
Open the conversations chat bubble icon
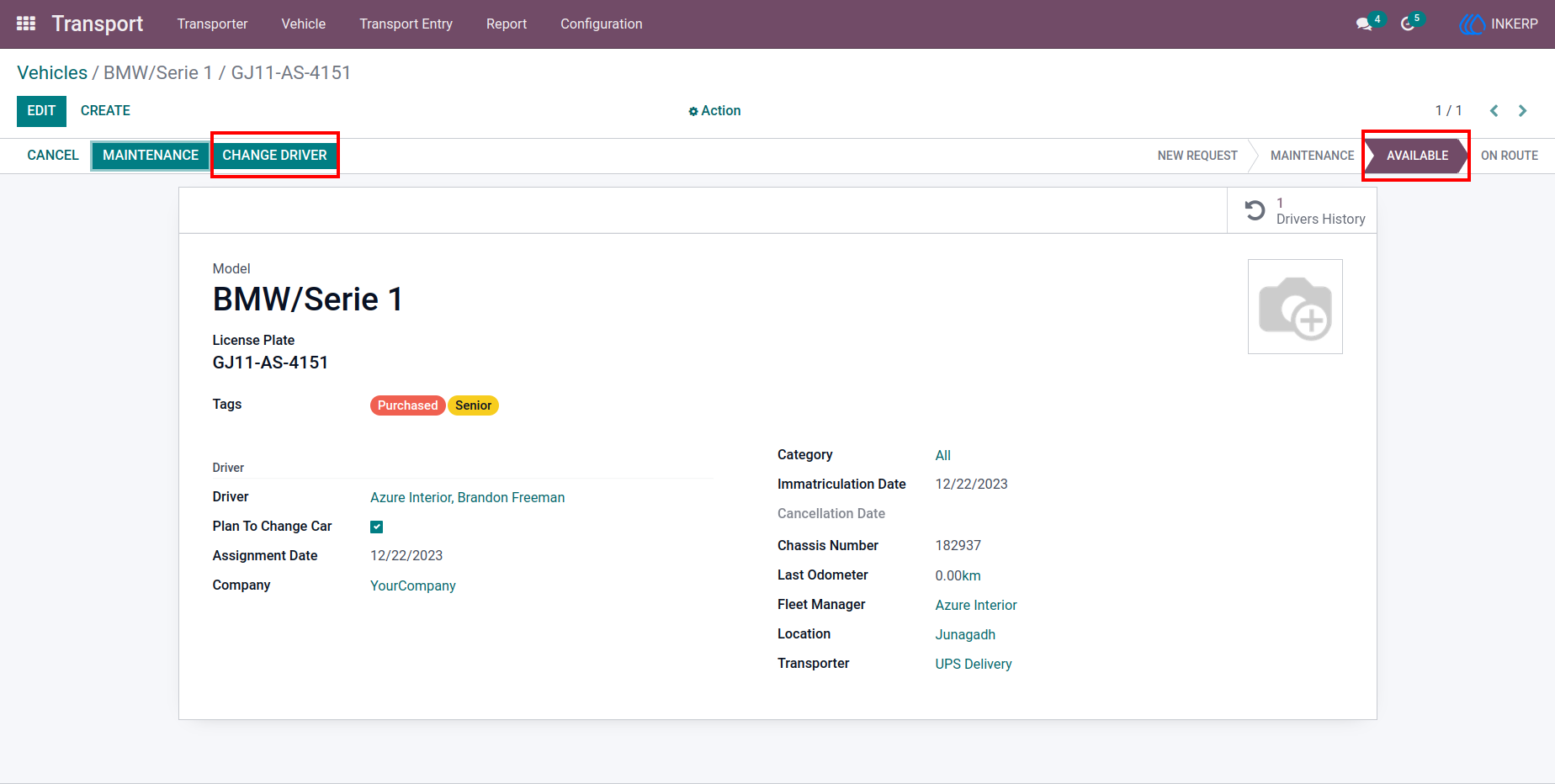click(1364, 24)
